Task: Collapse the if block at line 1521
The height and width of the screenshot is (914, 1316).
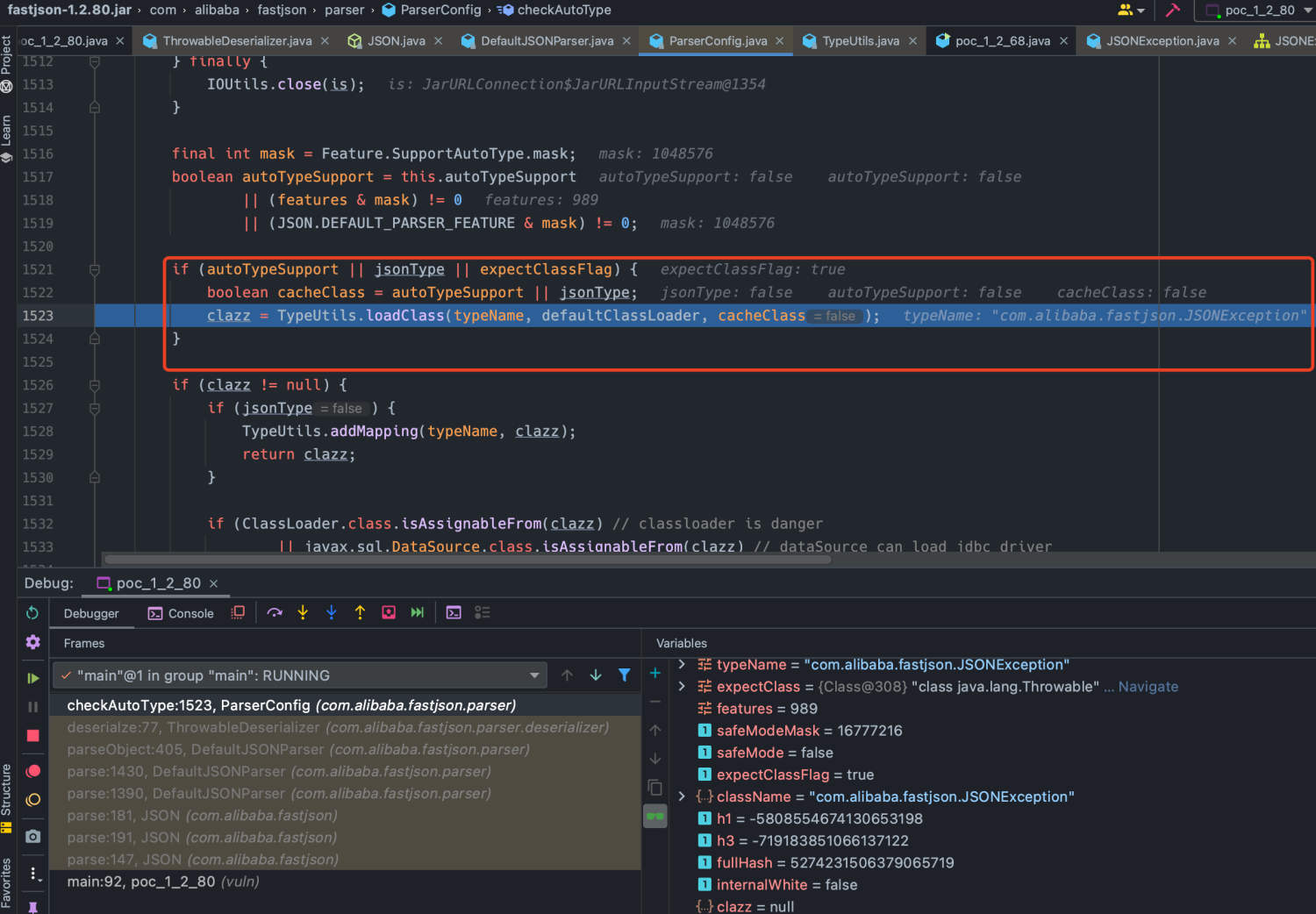Action: click(95, 269)
